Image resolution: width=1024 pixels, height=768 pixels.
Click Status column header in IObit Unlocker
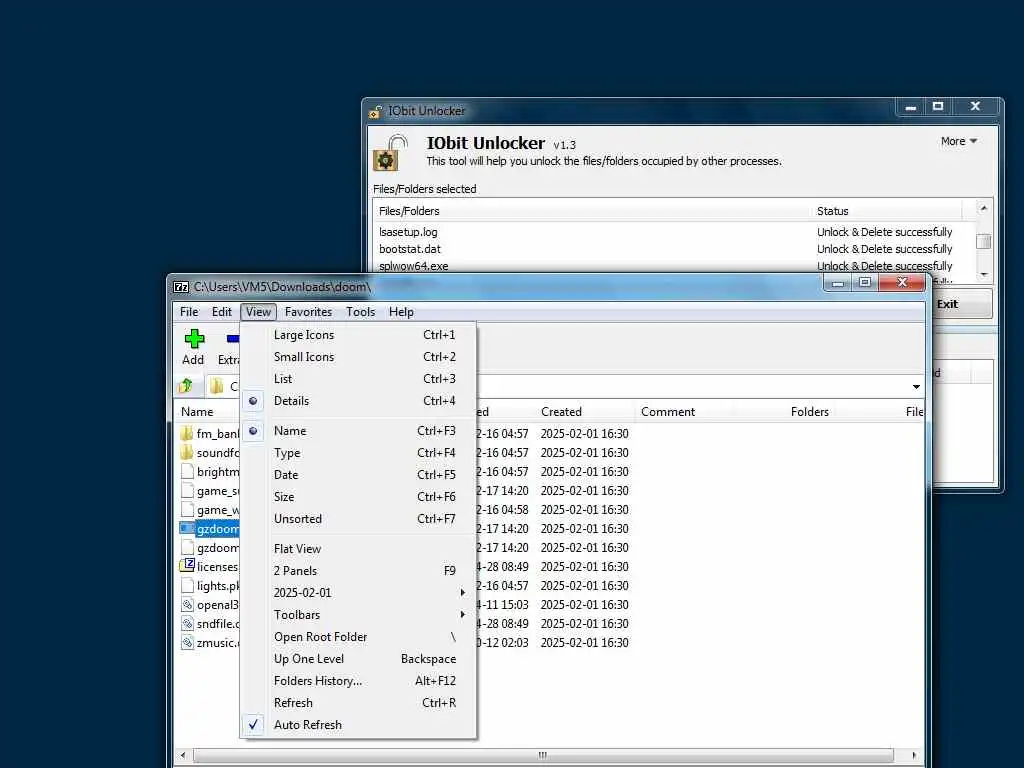[886, 212]
